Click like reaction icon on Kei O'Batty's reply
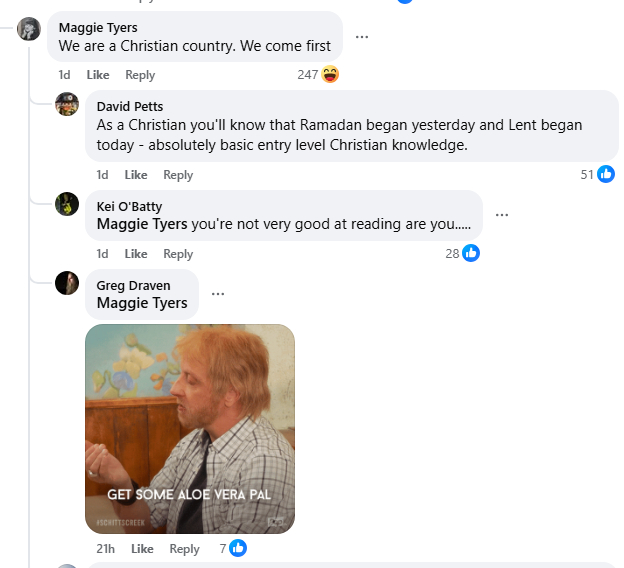Screen dimensions: 624x568 click(471, 254)
